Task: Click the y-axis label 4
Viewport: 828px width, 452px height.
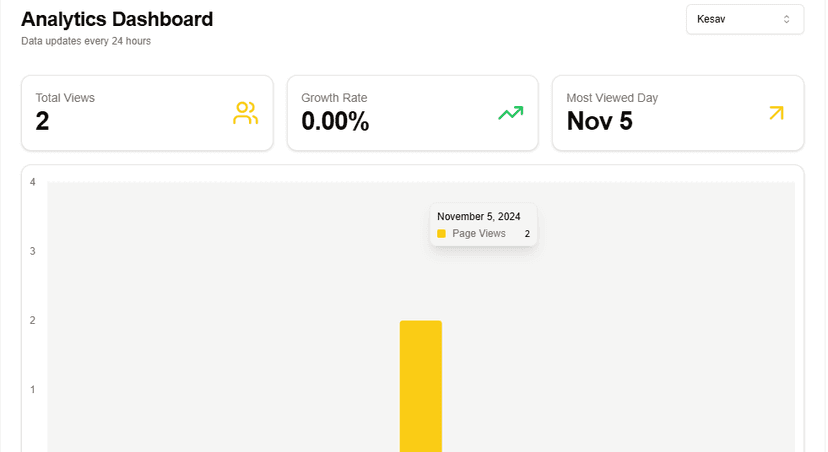Action: pyautogui.click(x=33, y=182)
